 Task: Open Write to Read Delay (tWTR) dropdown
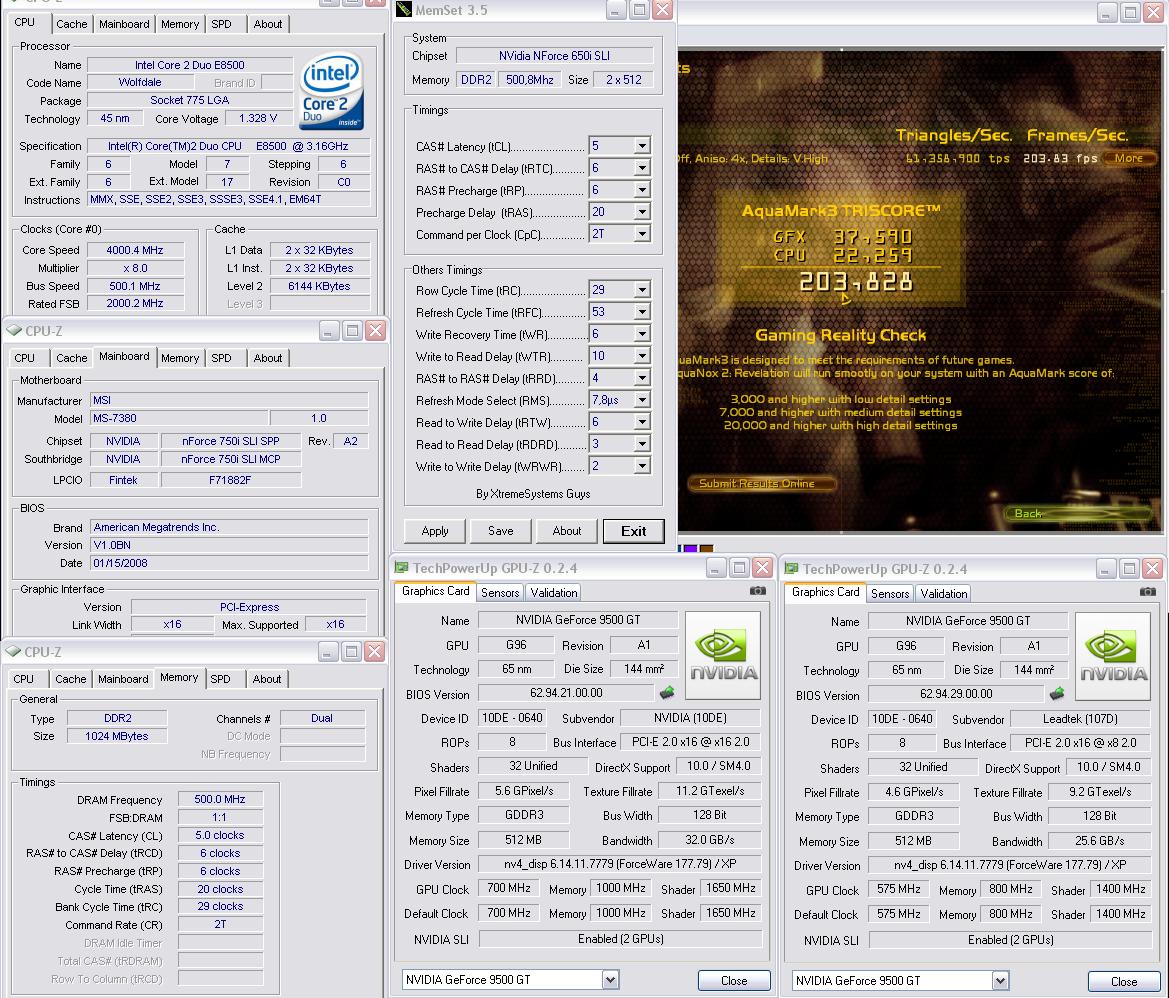(642, 356)
